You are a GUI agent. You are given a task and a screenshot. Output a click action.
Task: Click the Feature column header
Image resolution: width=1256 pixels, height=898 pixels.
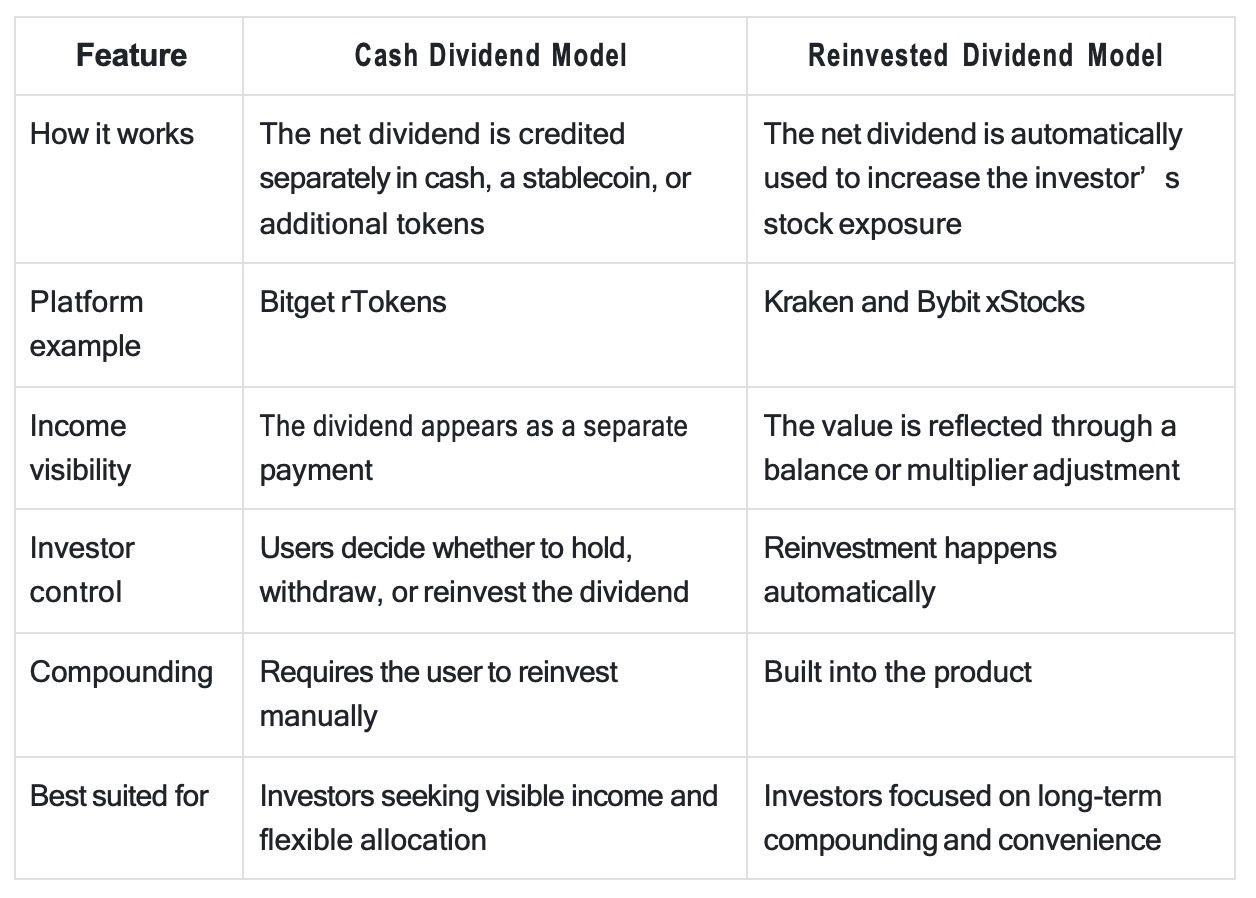[131, 54]
